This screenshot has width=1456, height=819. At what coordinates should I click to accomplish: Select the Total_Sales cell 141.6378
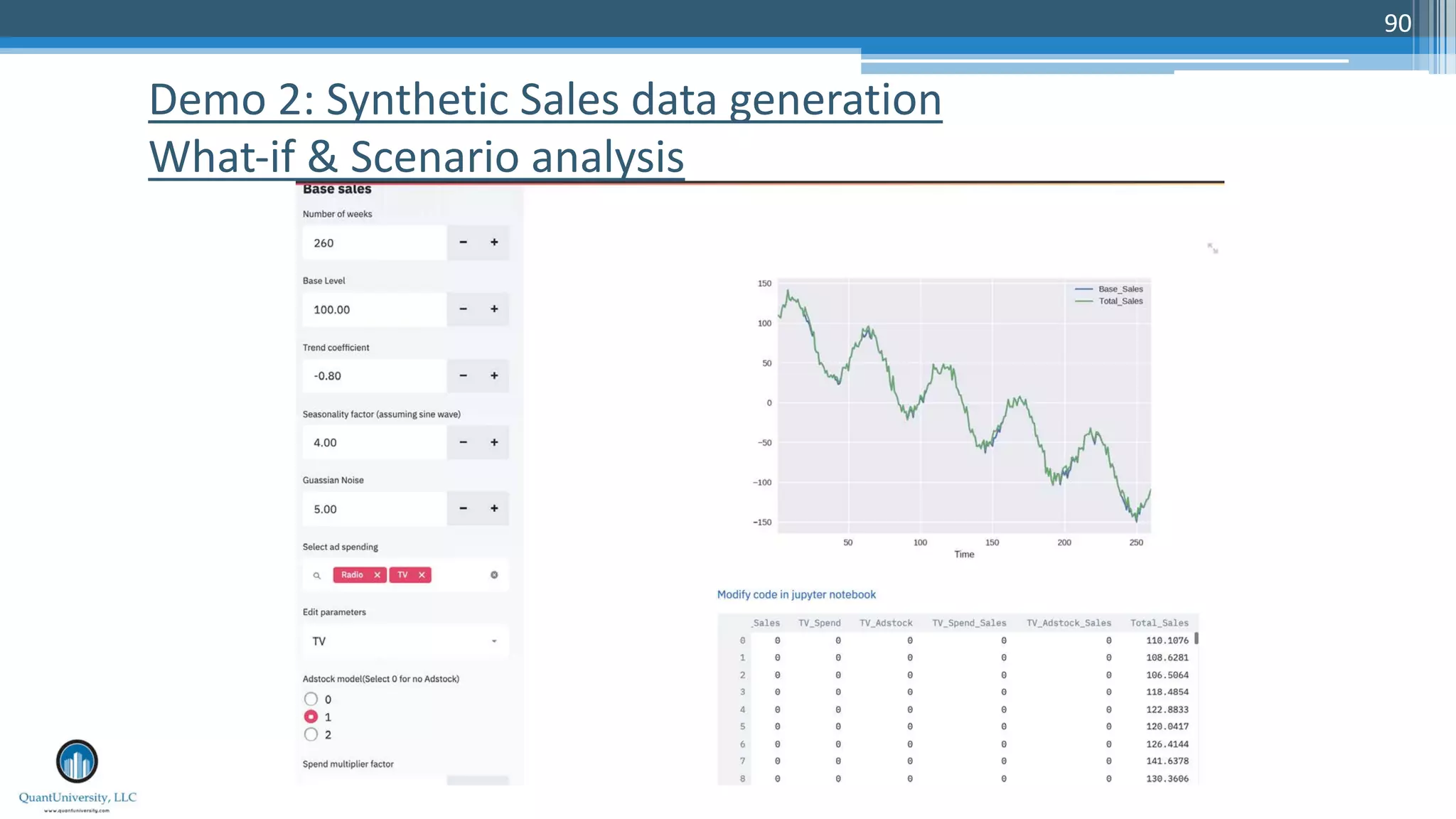click(1167, 761)
